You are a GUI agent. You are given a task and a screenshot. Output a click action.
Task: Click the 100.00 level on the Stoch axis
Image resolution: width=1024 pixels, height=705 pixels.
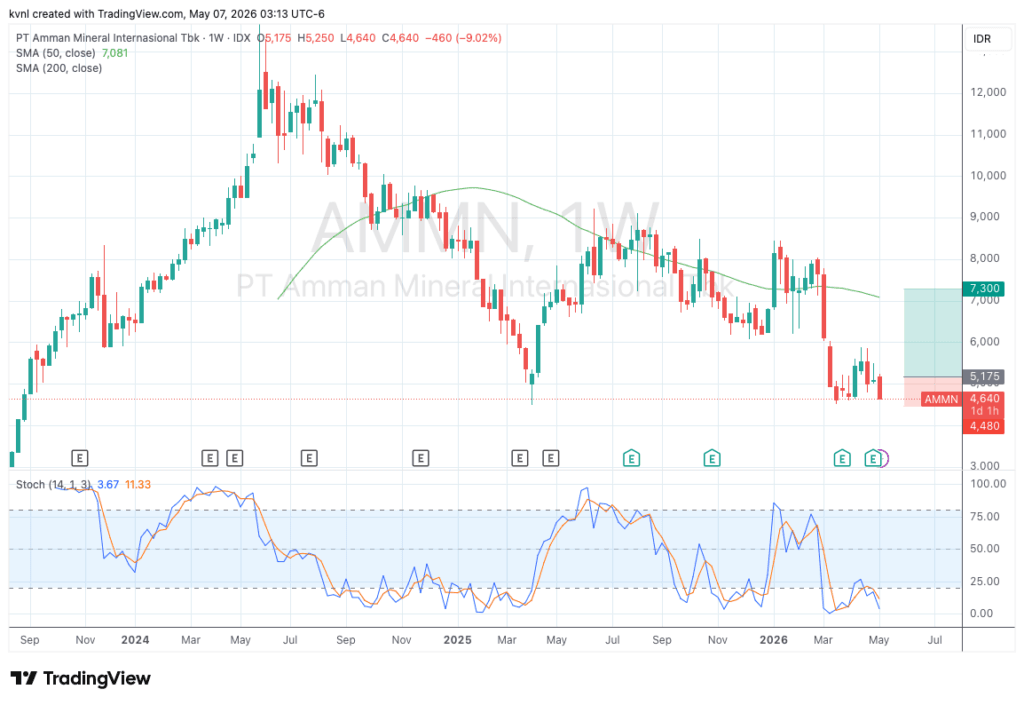point(988,484)
